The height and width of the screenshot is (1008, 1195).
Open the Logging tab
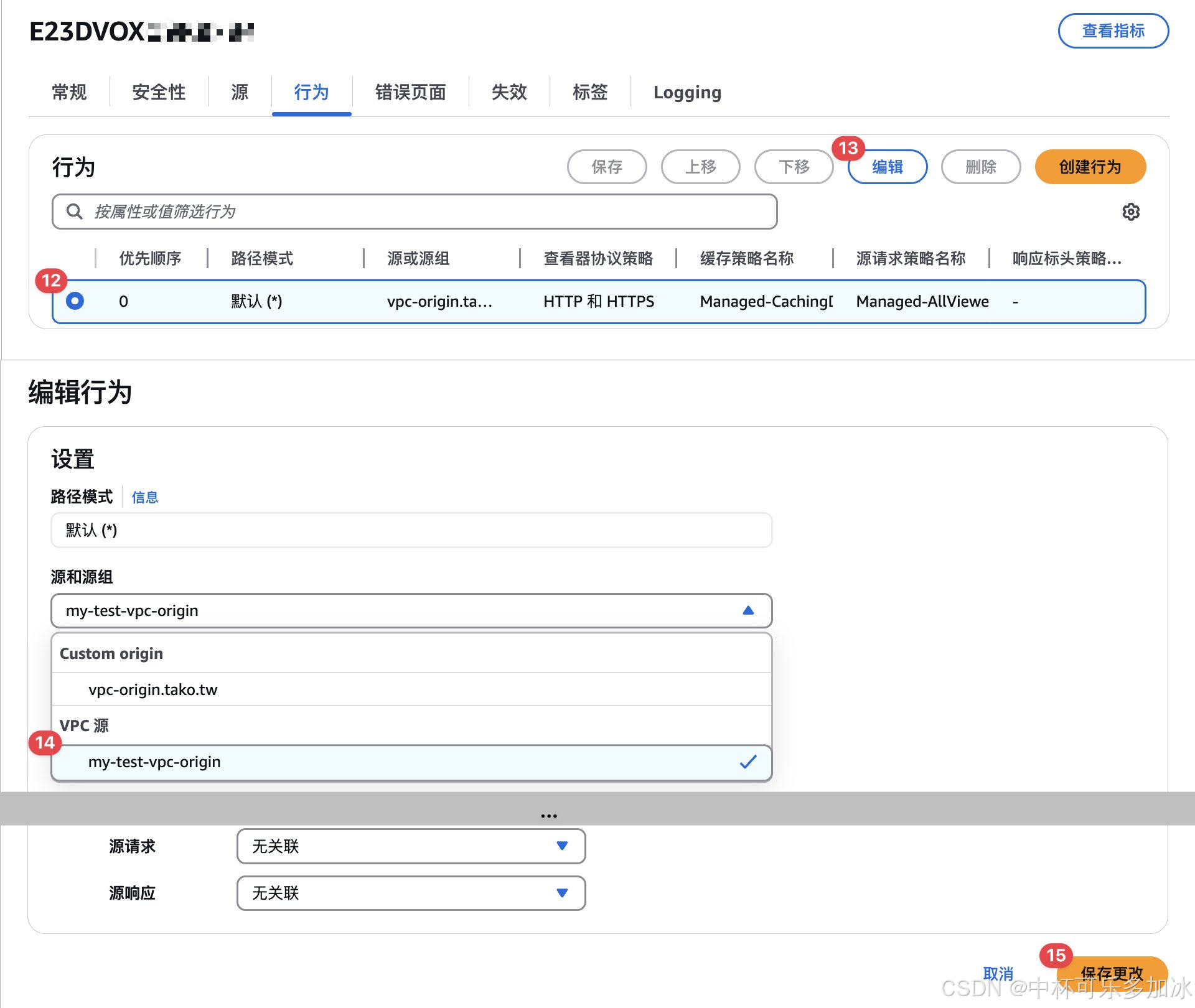pos(687,92)
